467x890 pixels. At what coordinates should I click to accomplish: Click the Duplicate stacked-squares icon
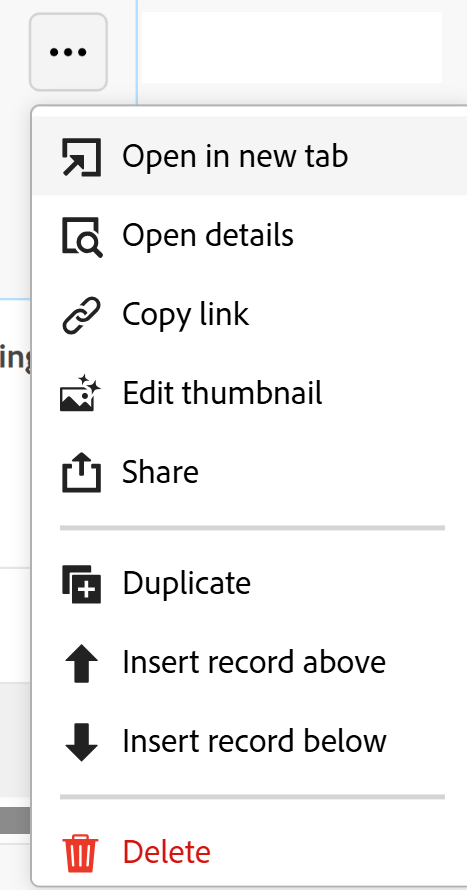click(81, 583)
